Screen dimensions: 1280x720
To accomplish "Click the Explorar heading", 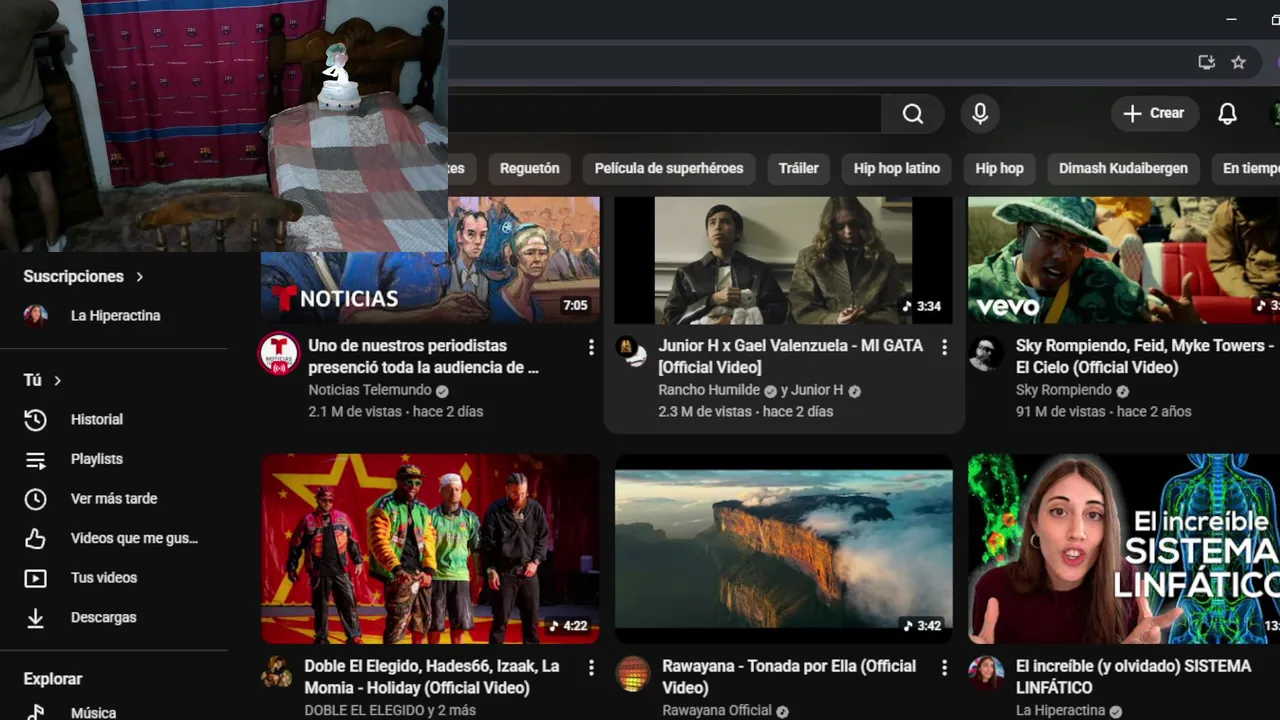I will [53, 679].
